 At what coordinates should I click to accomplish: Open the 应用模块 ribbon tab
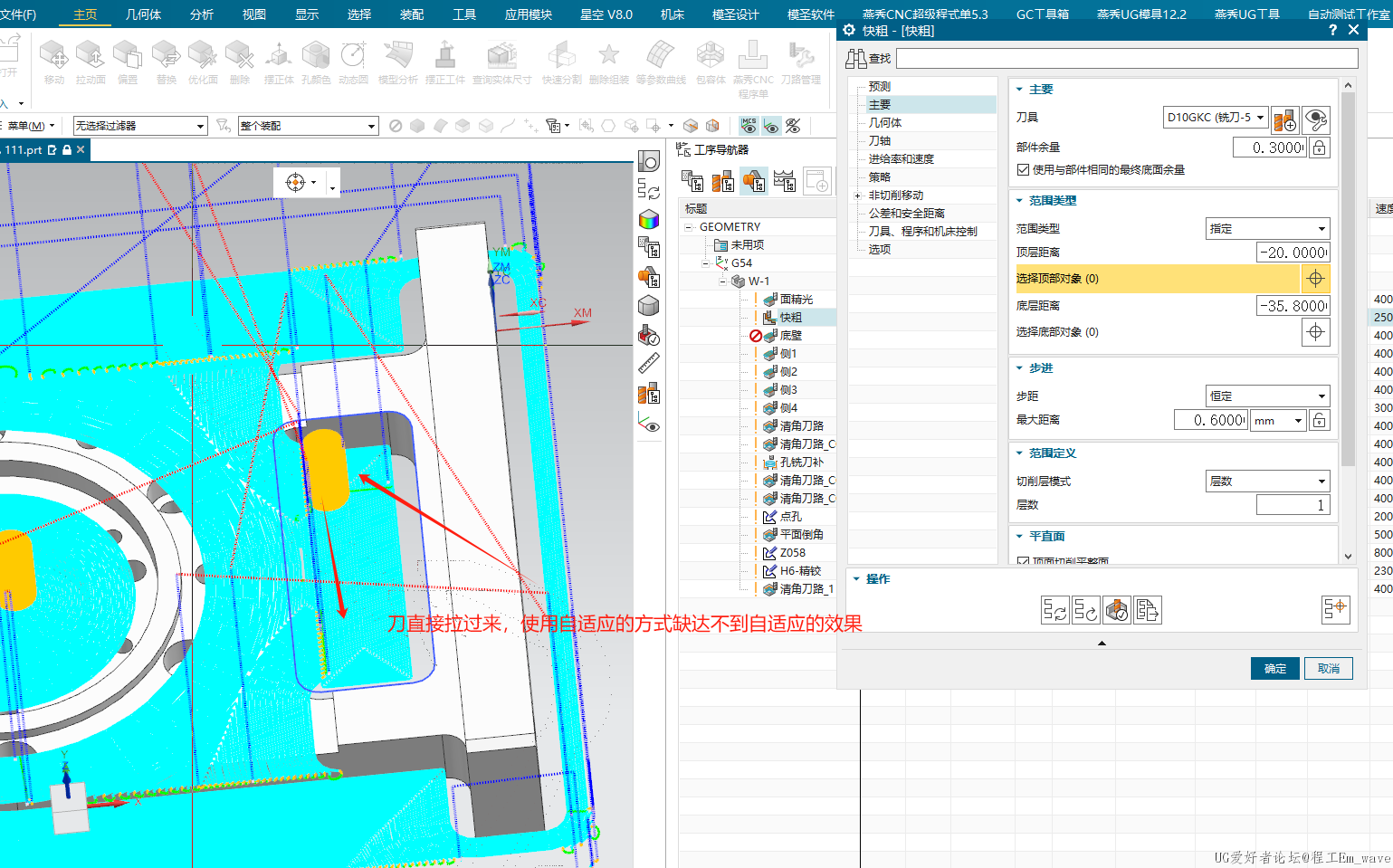click(x=529, y=14)
